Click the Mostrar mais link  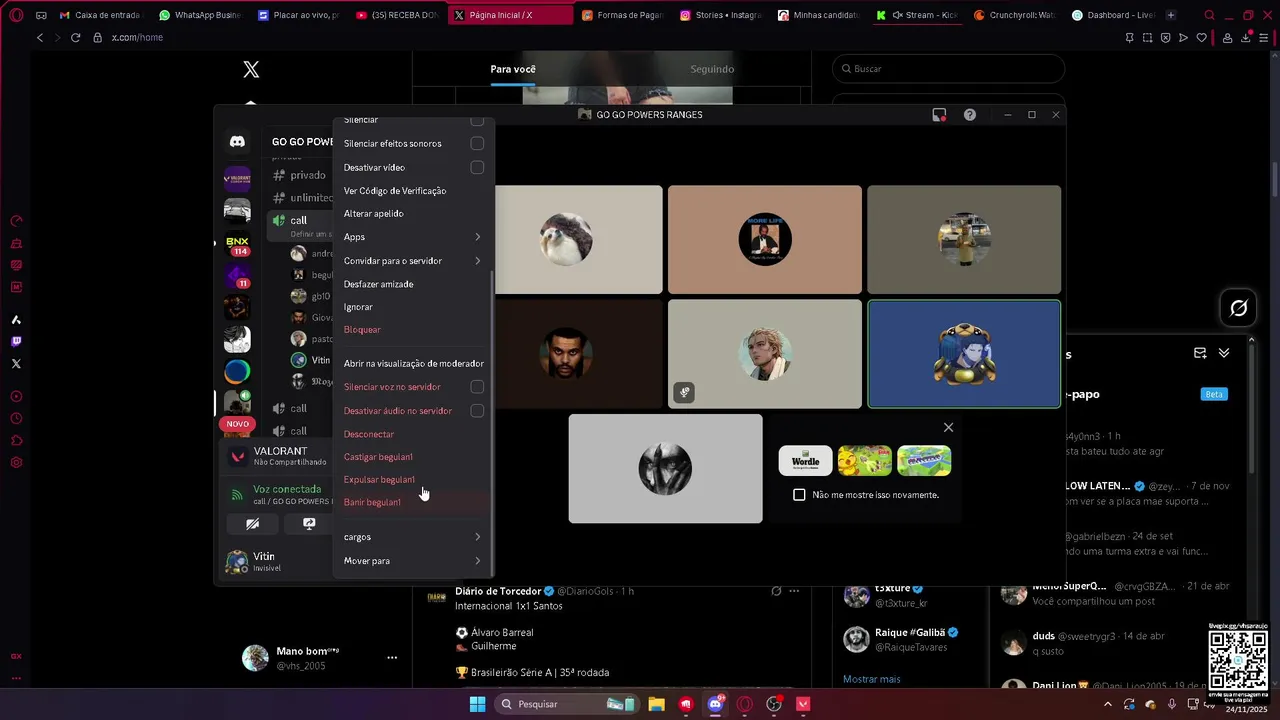click(x=871, y=679)
